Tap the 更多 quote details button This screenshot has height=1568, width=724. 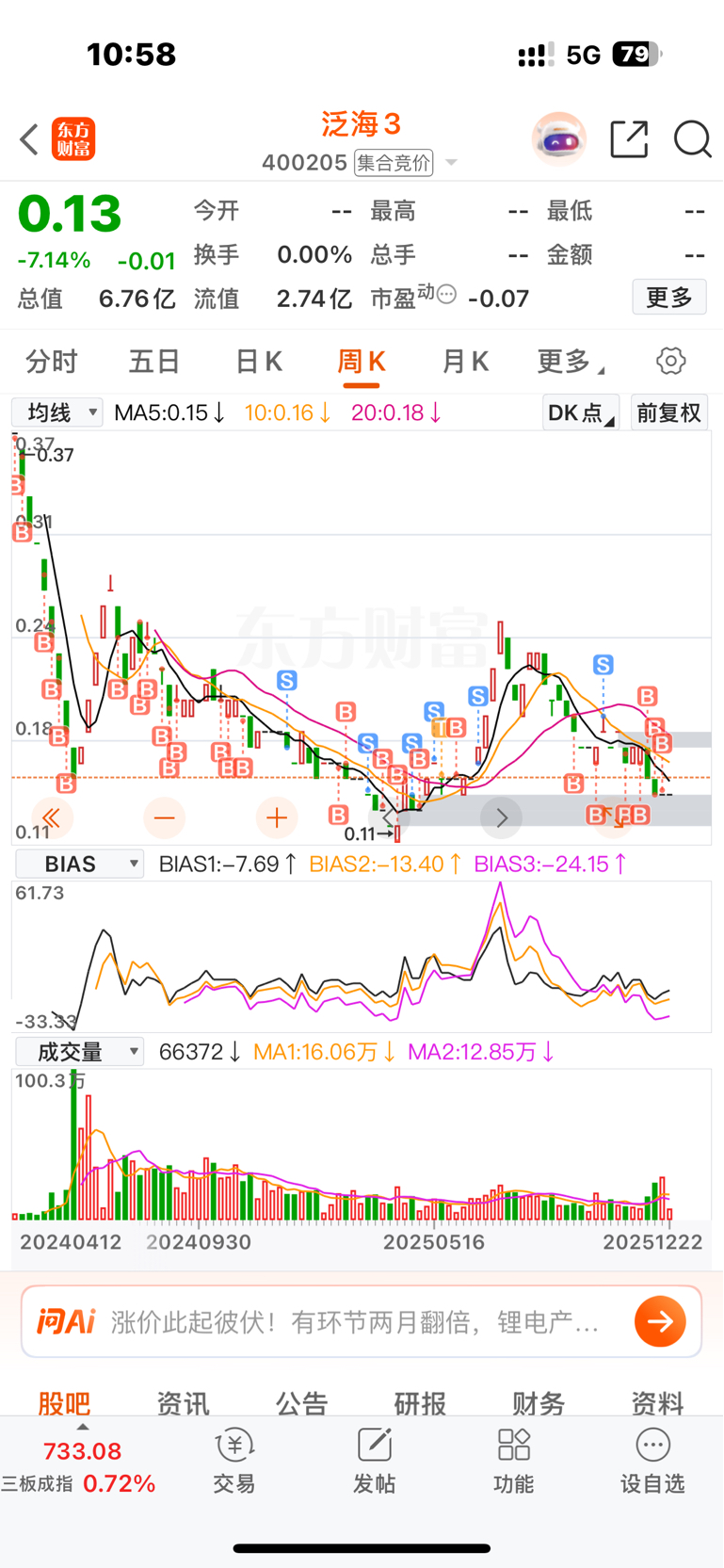pyautogui.click(x=669, y=298)
